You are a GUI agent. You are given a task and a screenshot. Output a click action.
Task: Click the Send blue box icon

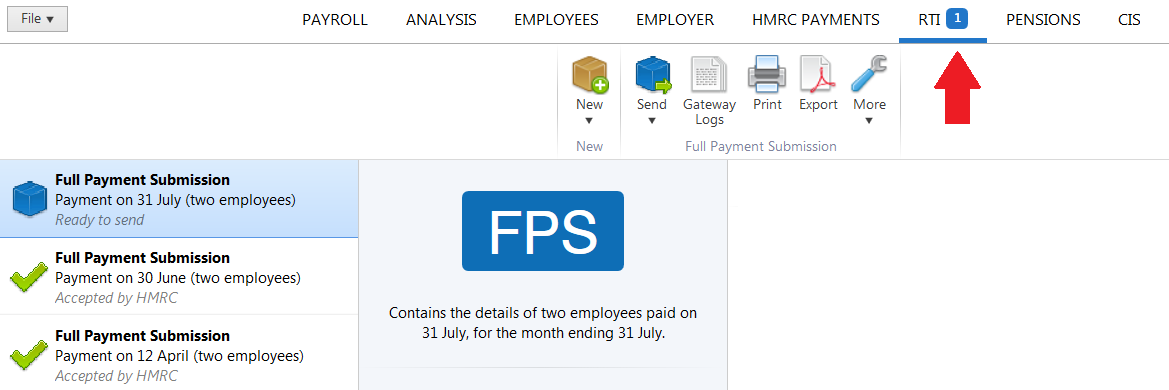tap(652, 74)
